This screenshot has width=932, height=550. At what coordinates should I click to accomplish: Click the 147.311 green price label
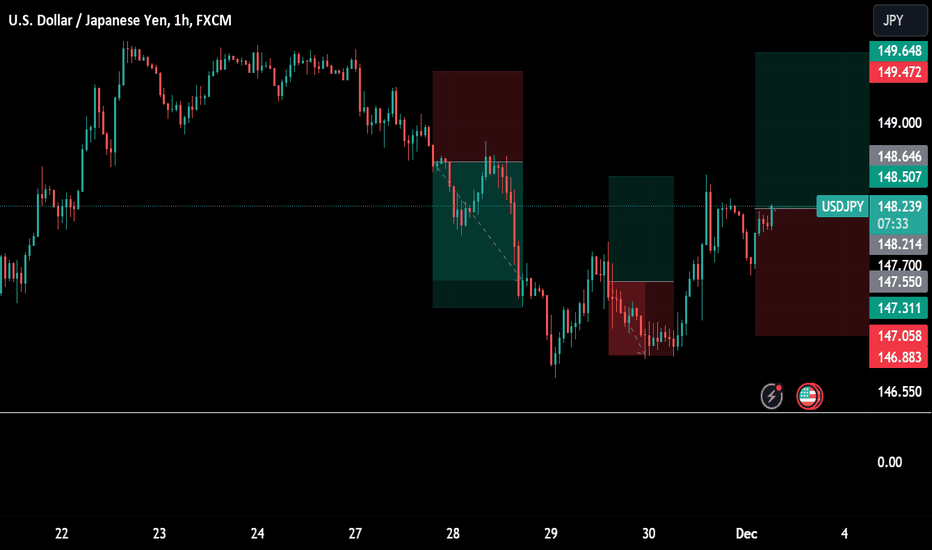pyautogui.click(x=899, y=308)
